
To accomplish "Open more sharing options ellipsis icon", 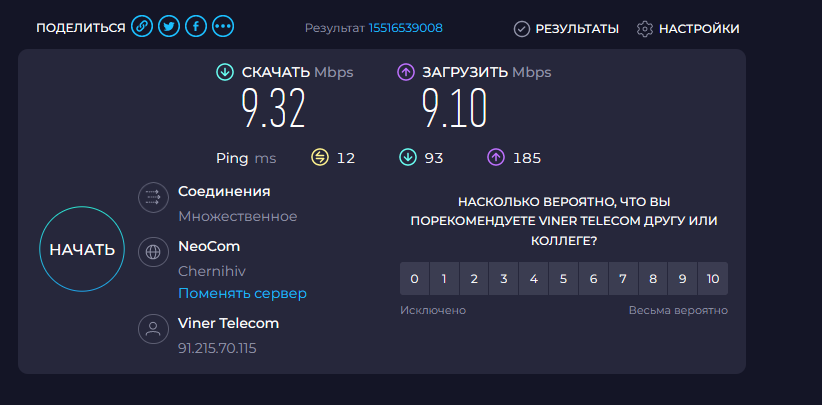I will point(223,26).
